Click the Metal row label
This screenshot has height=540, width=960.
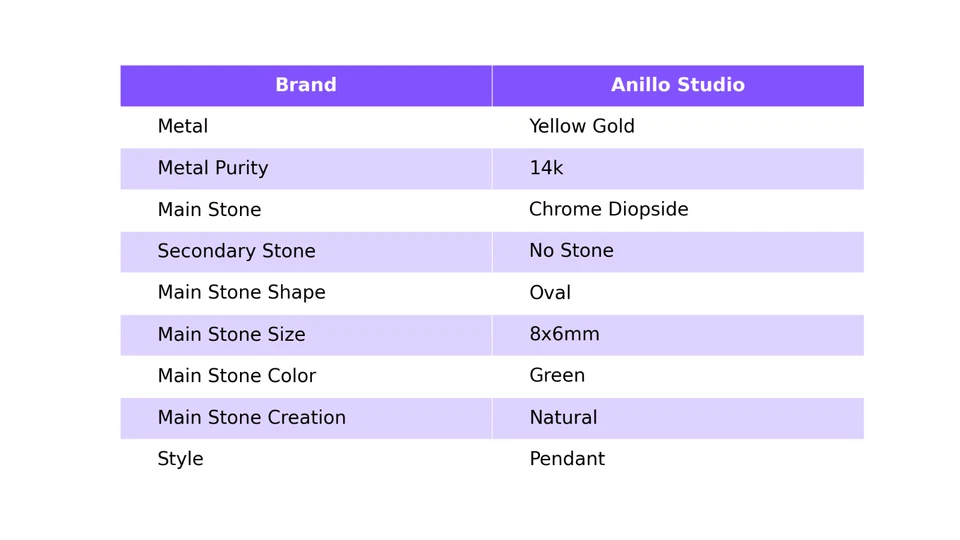pyautogui.click(x=183, y=127)
